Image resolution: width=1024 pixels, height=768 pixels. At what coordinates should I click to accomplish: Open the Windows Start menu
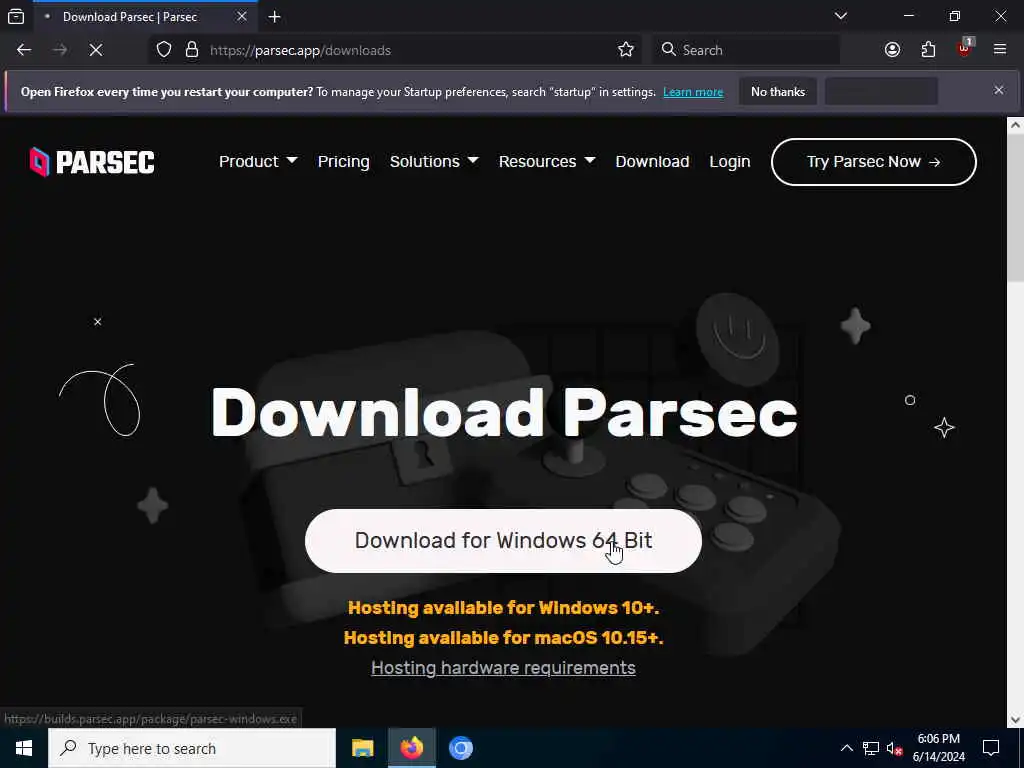tap(24, 748)
